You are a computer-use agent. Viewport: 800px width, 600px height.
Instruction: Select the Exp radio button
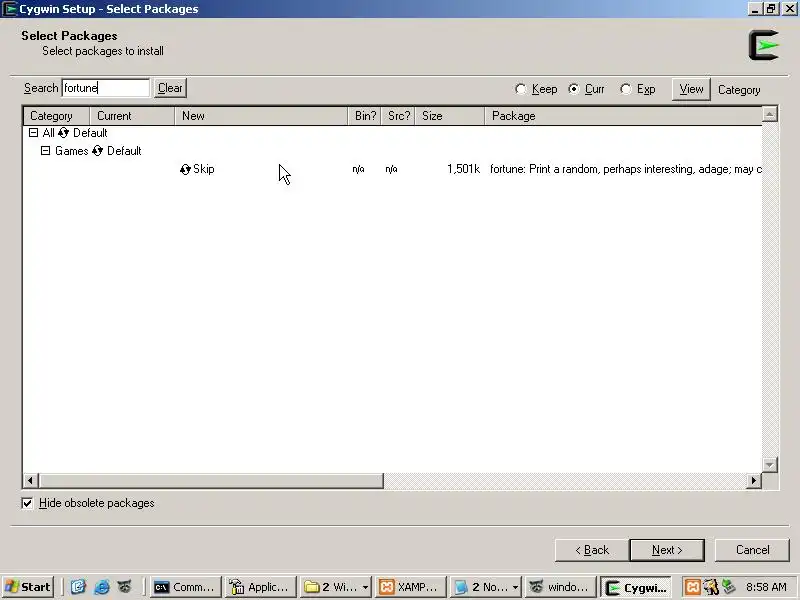626,89
